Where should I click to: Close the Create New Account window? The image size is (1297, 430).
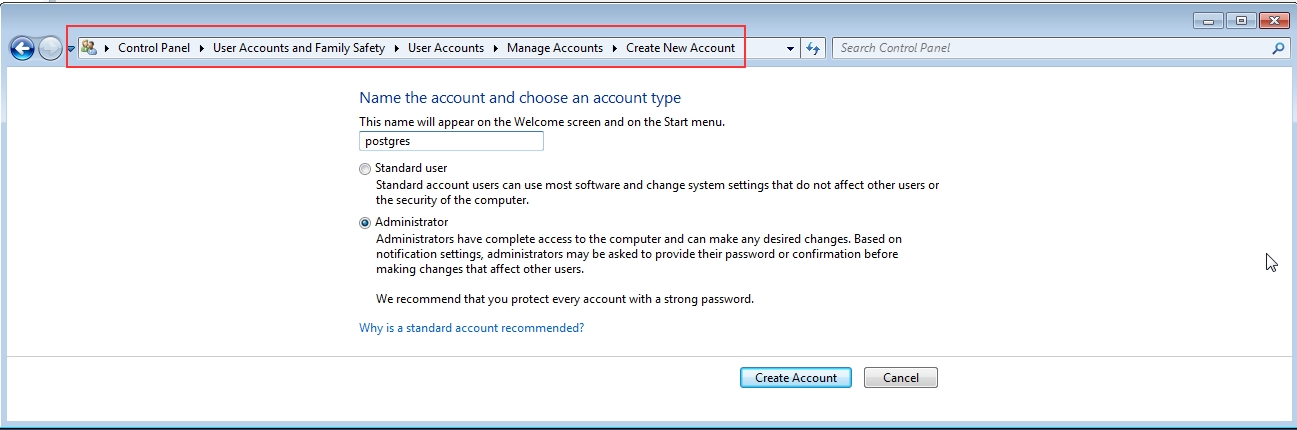pyautogui.click(x=1273, y=20)
